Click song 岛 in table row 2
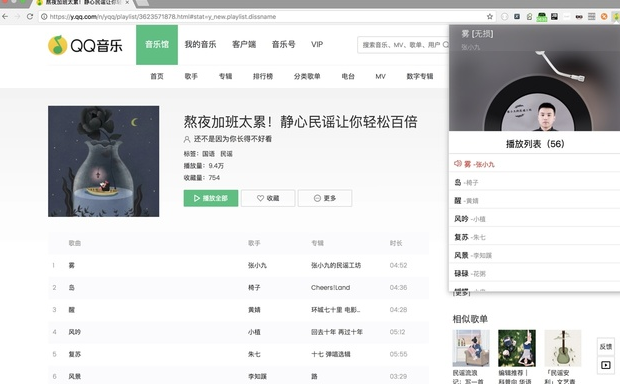 pos(72,288)
